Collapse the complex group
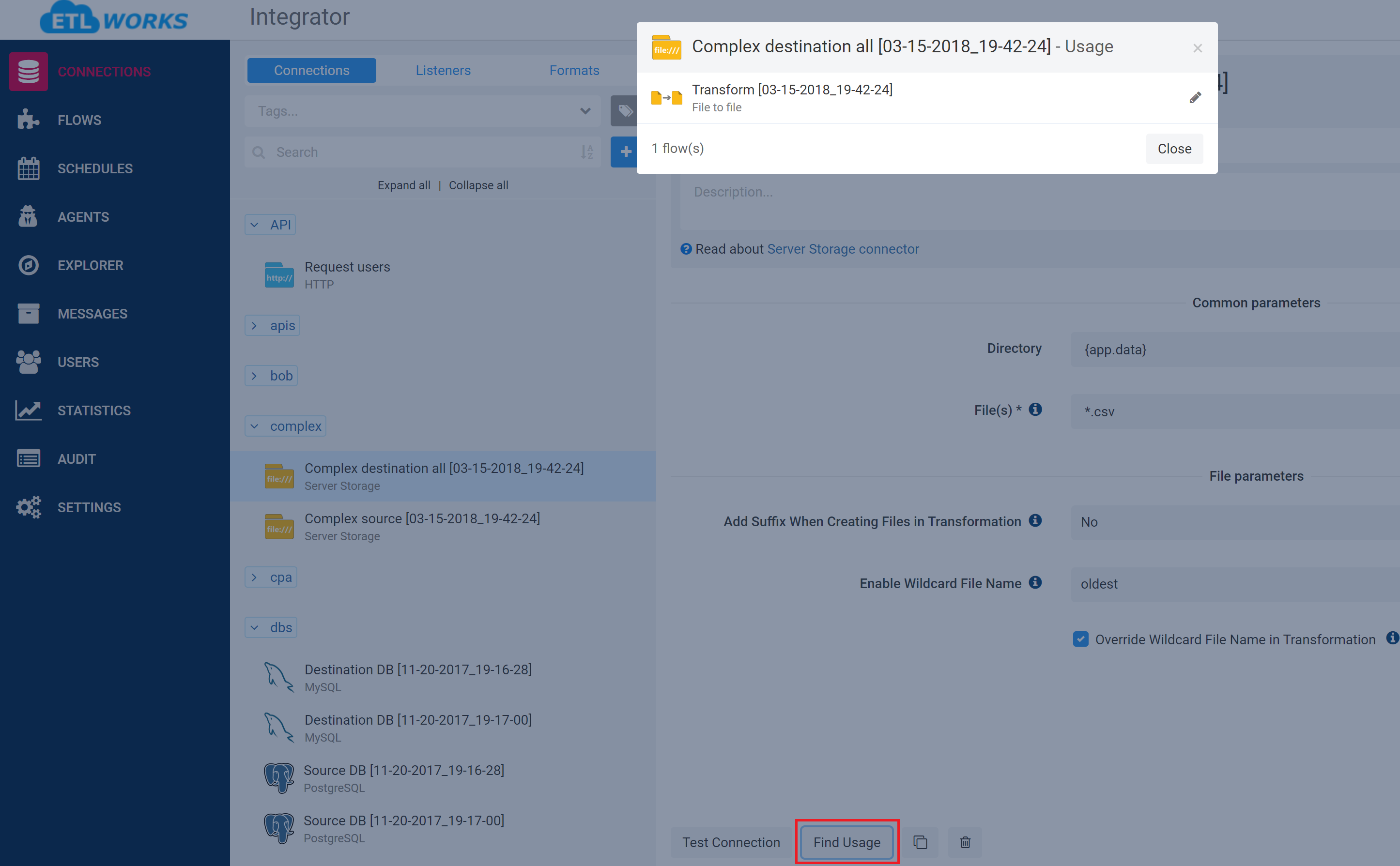 [x=285, y=426]
